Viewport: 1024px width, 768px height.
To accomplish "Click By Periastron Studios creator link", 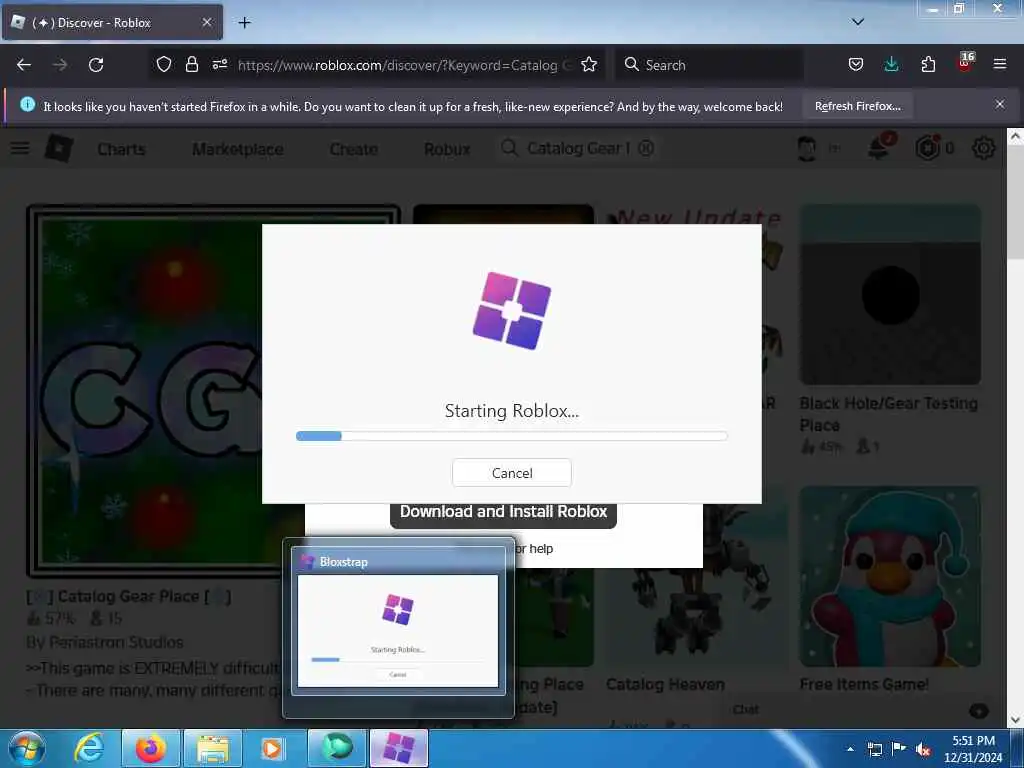I will [104, 643].
